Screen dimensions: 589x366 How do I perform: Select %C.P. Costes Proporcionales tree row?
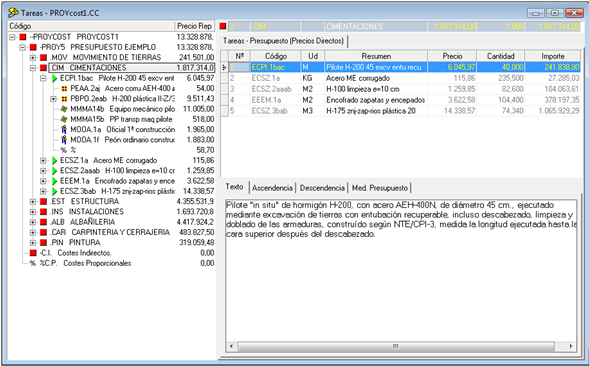pyautogui.click(x=122, y=263)
